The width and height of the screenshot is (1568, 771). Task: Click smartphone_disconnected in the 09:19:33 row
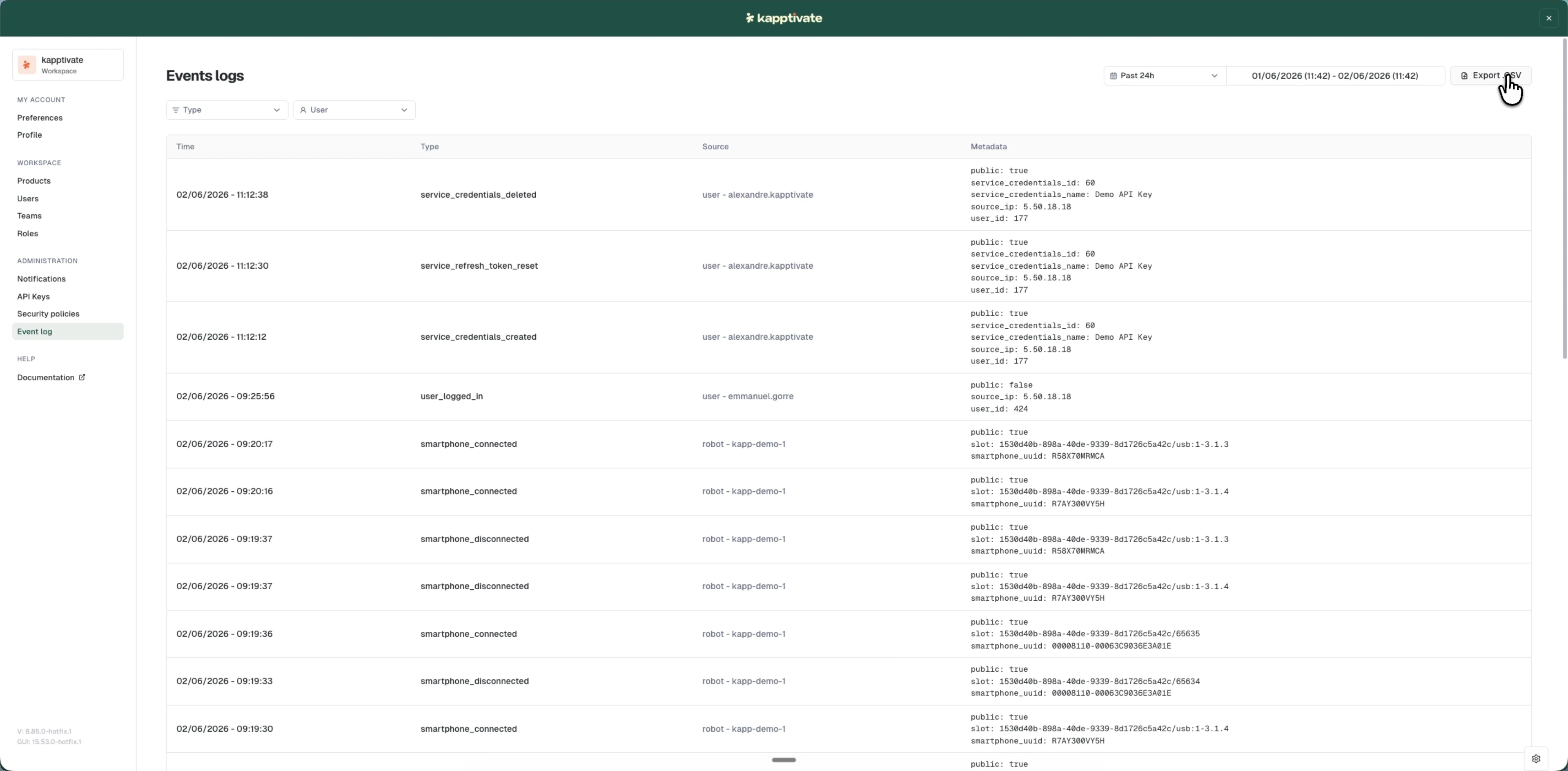[x=474, y=682]
